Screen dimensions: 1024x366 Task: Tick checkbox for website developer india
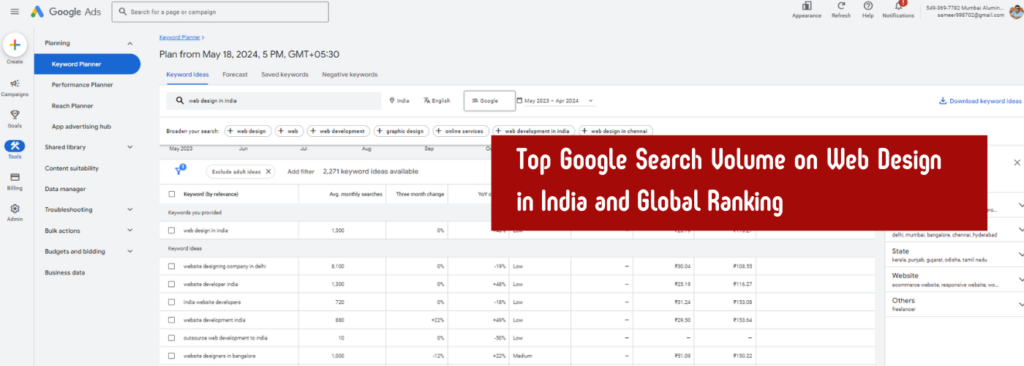click(171, 284)
